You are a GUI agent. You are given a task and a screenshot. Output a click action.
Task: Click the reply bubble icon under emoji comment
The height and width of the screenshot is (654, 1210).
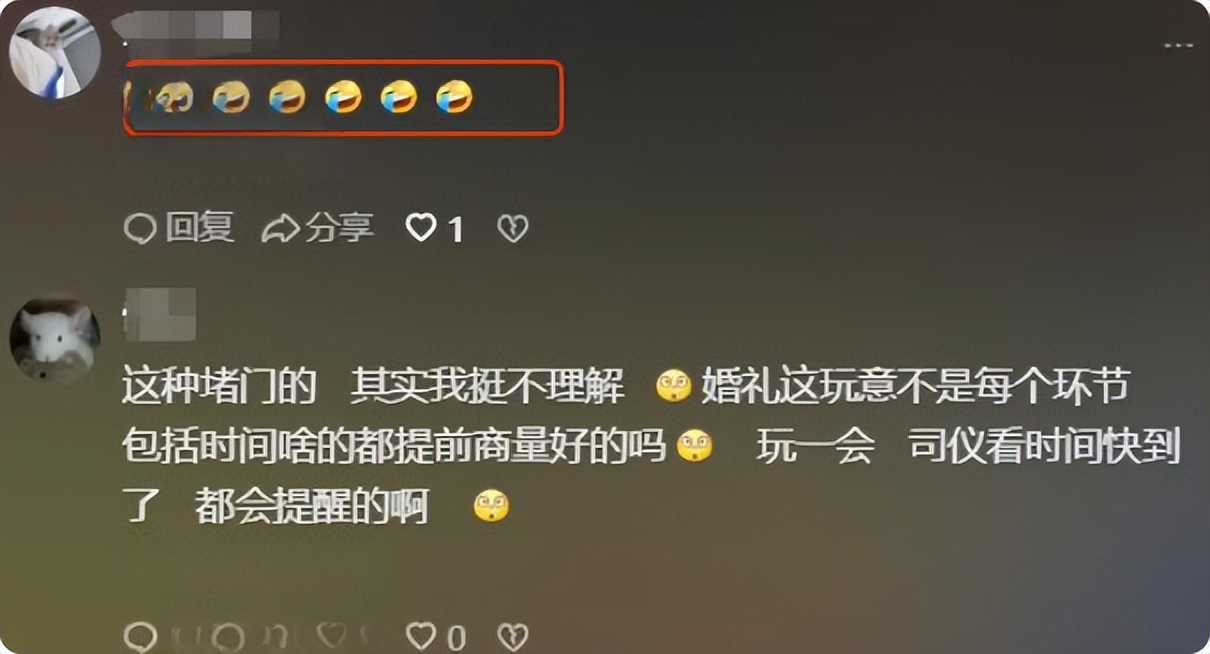pos(140,229)
